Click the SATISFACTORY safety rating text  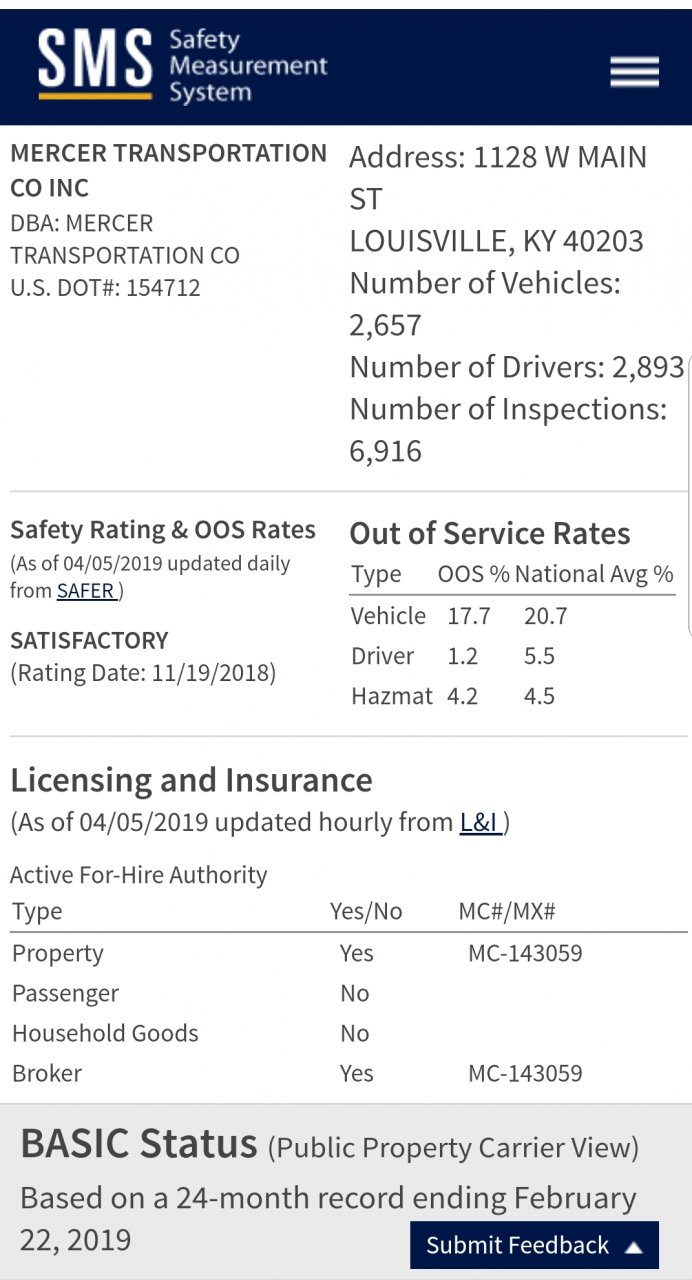click(89, 640)
